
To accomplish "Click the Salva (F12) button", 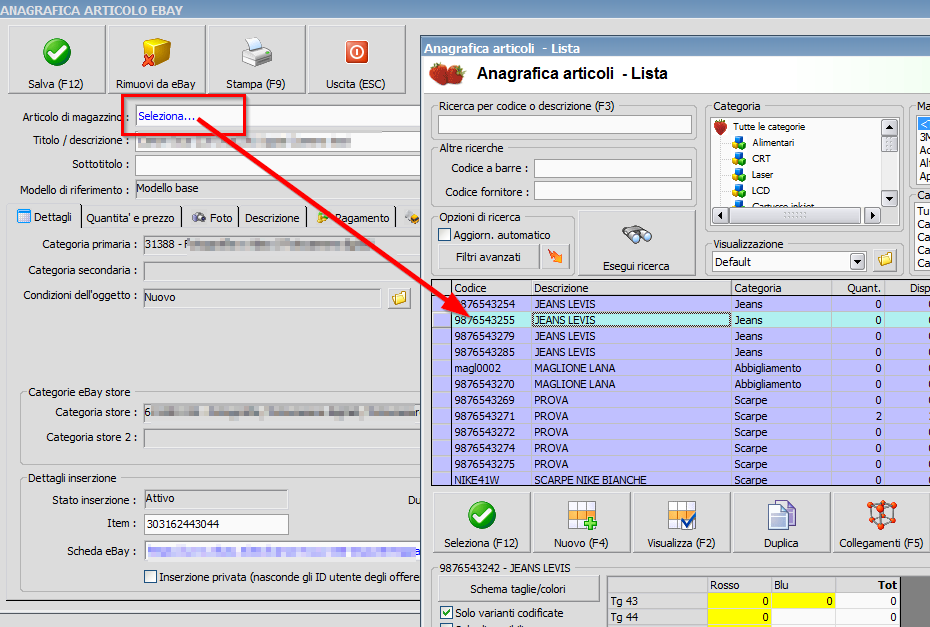I will pos(56,60).
